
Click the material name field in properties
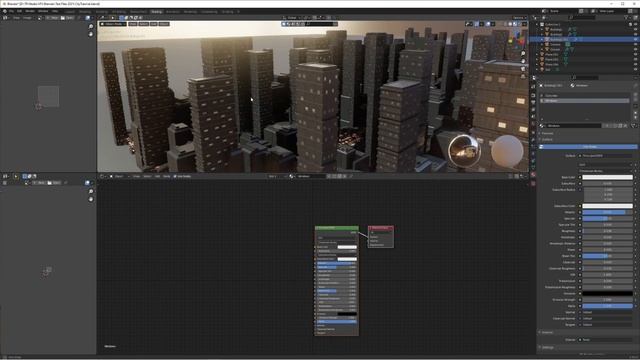click(x=575, y=126)
